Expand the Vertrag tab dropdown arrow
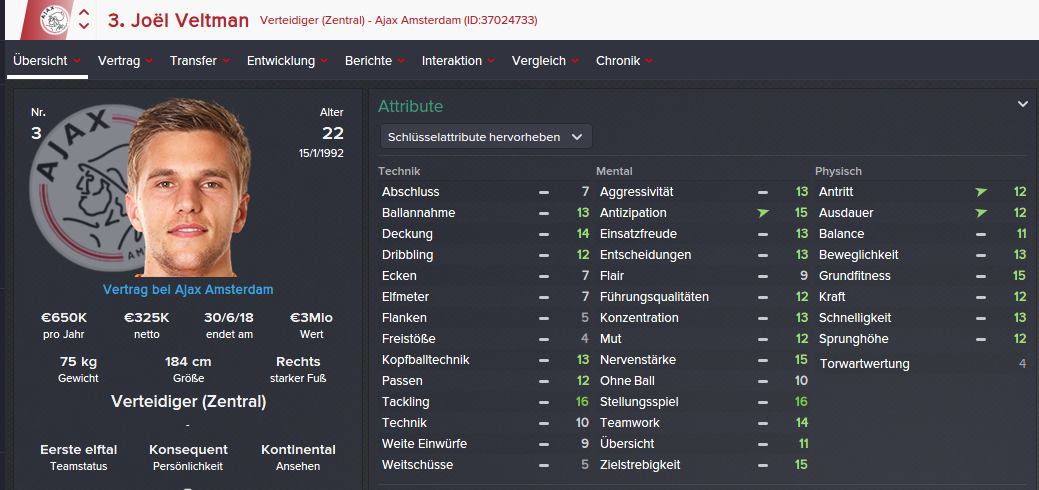Screen dimensions: 1039x490 [149, 61]
